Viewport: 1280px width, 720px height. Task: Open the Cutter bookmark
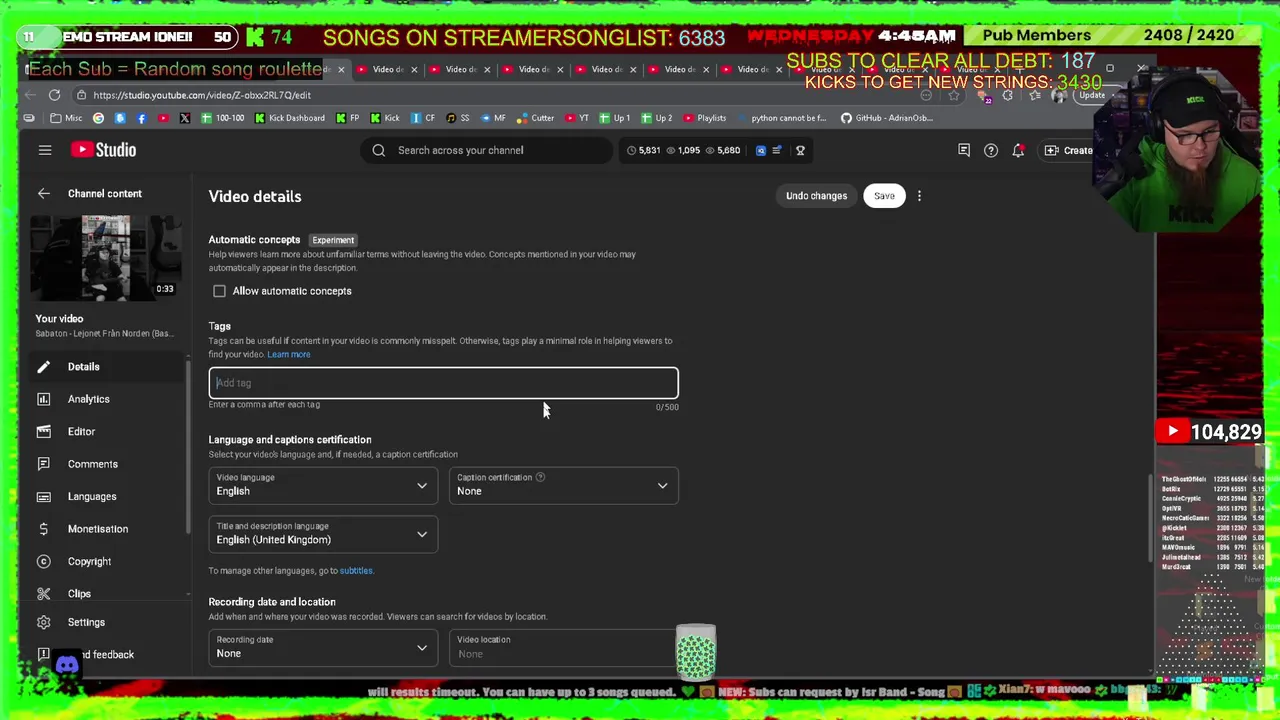click(535, 118)
